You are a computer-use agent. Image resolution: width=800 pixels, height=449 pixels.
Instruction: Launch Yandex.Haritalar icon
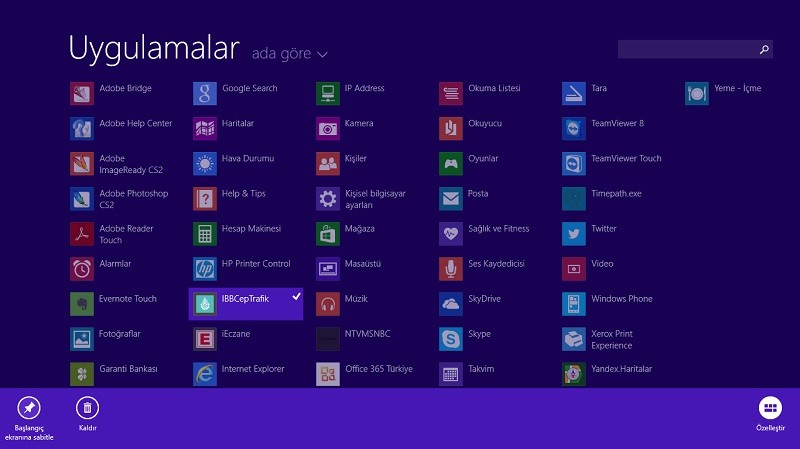tap(573, 375)
